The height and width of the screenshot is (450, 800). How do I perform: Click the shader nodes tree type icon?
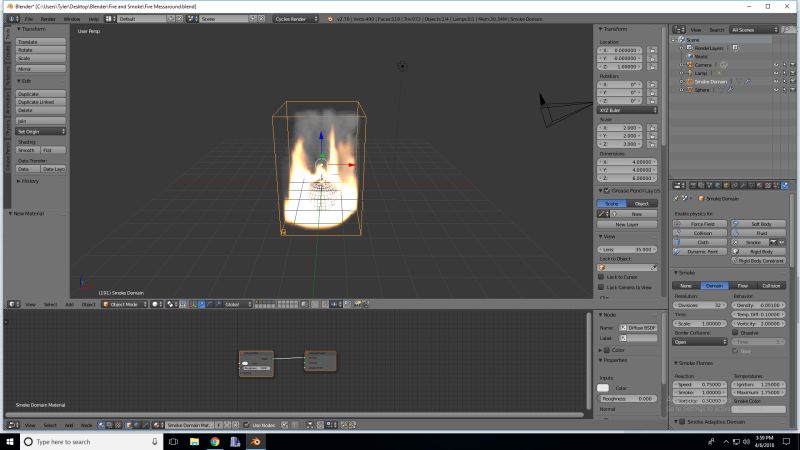[102, 425]
